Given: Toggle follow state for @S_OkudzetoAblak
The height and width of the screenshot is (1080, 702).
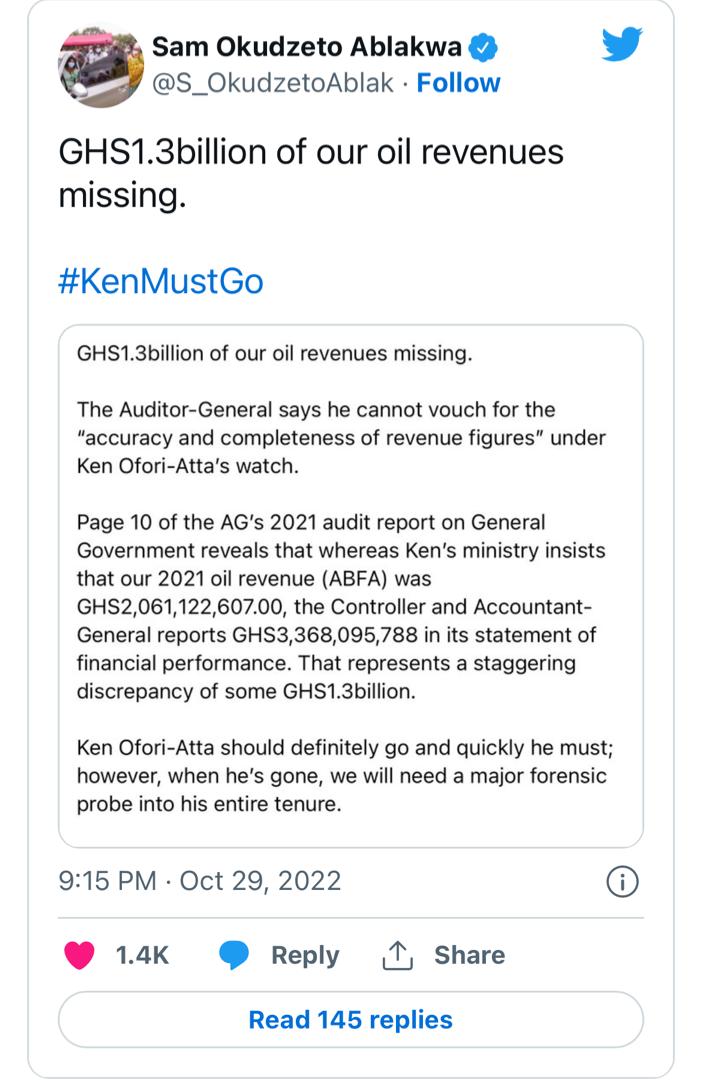Looking at the screenshot, I should (459, 82).
